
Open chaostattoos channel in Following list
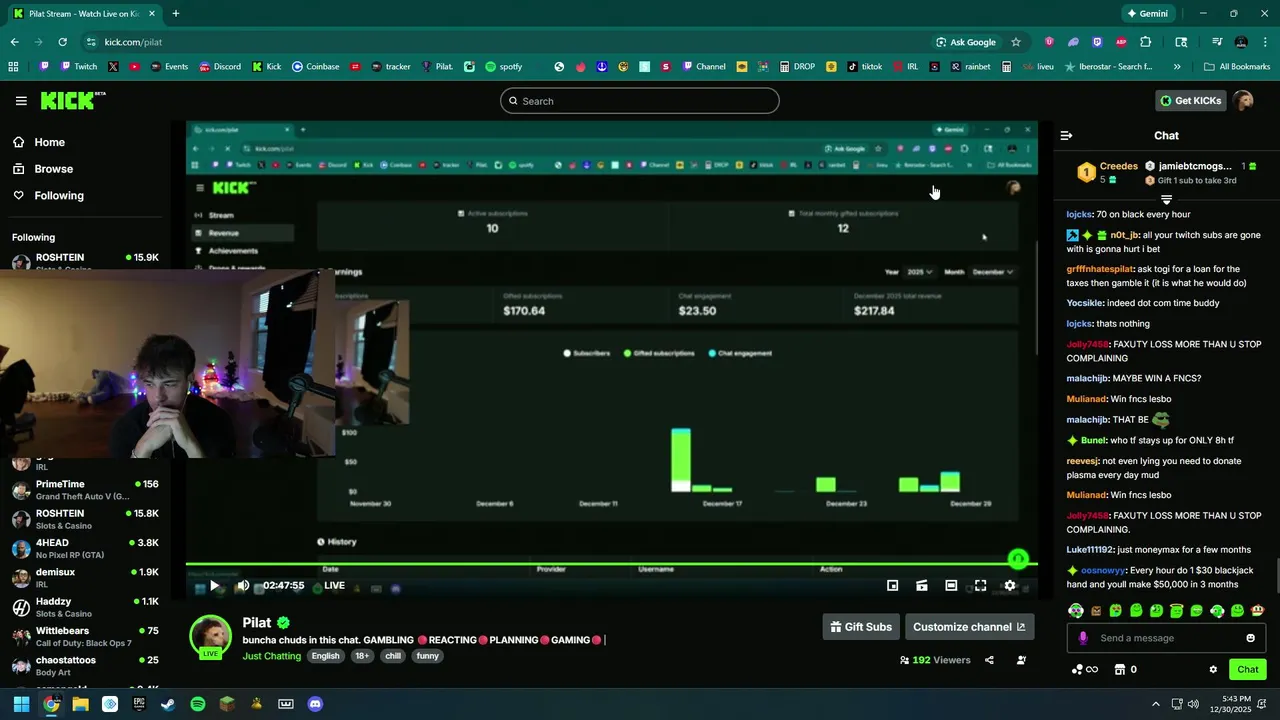85,666
